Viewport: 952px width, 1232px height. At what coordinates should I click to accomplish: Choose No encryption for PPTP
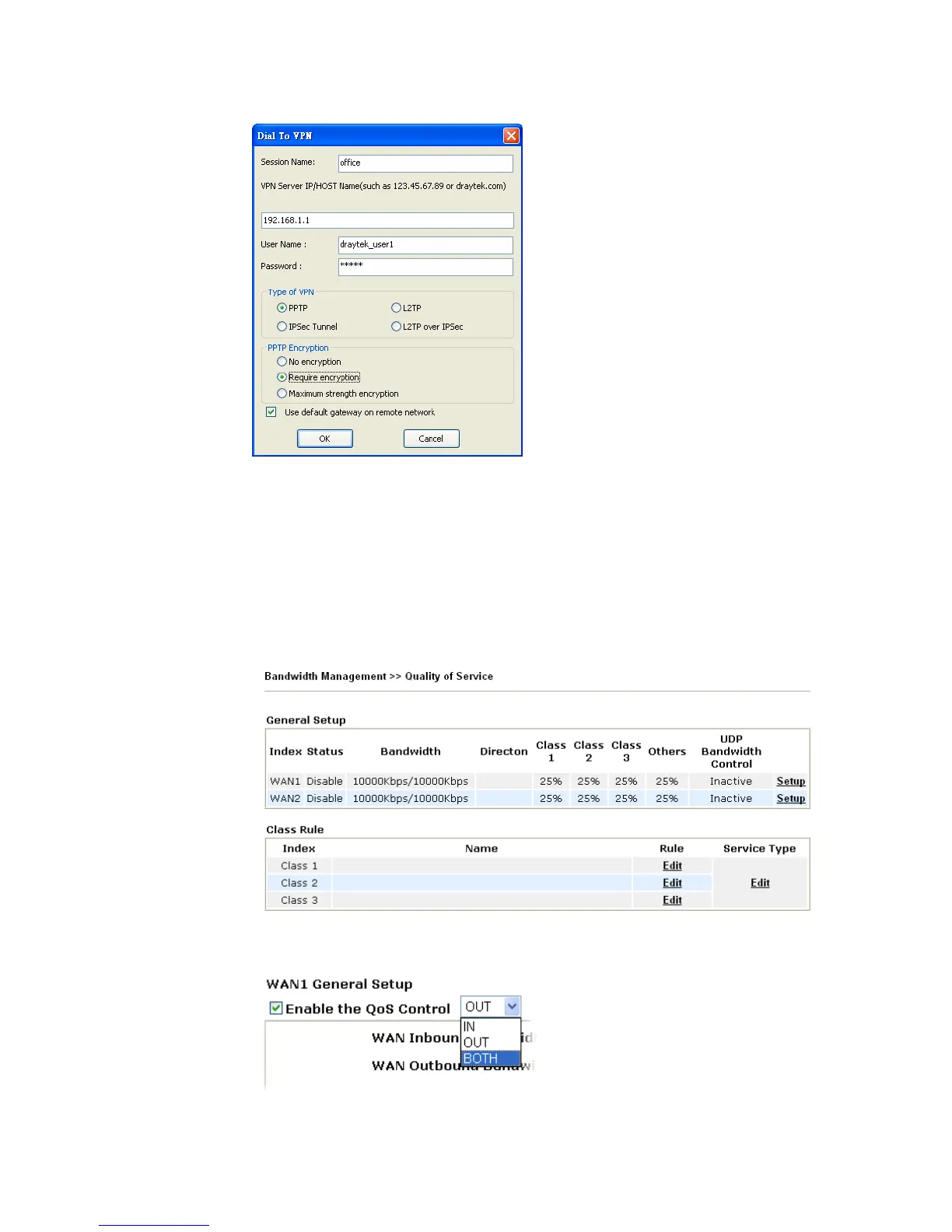click(282, 362)
